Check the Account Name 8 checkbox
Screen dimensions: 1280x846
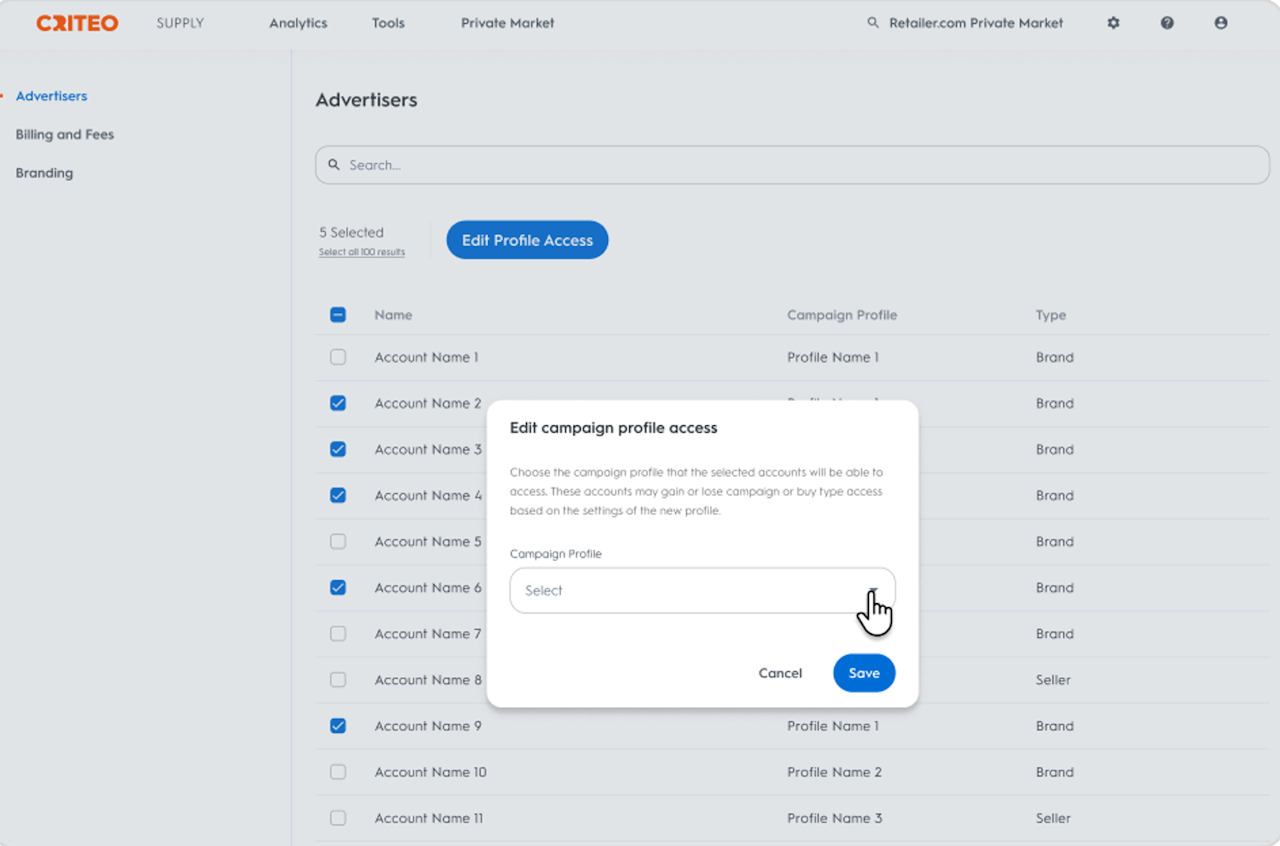338,679
